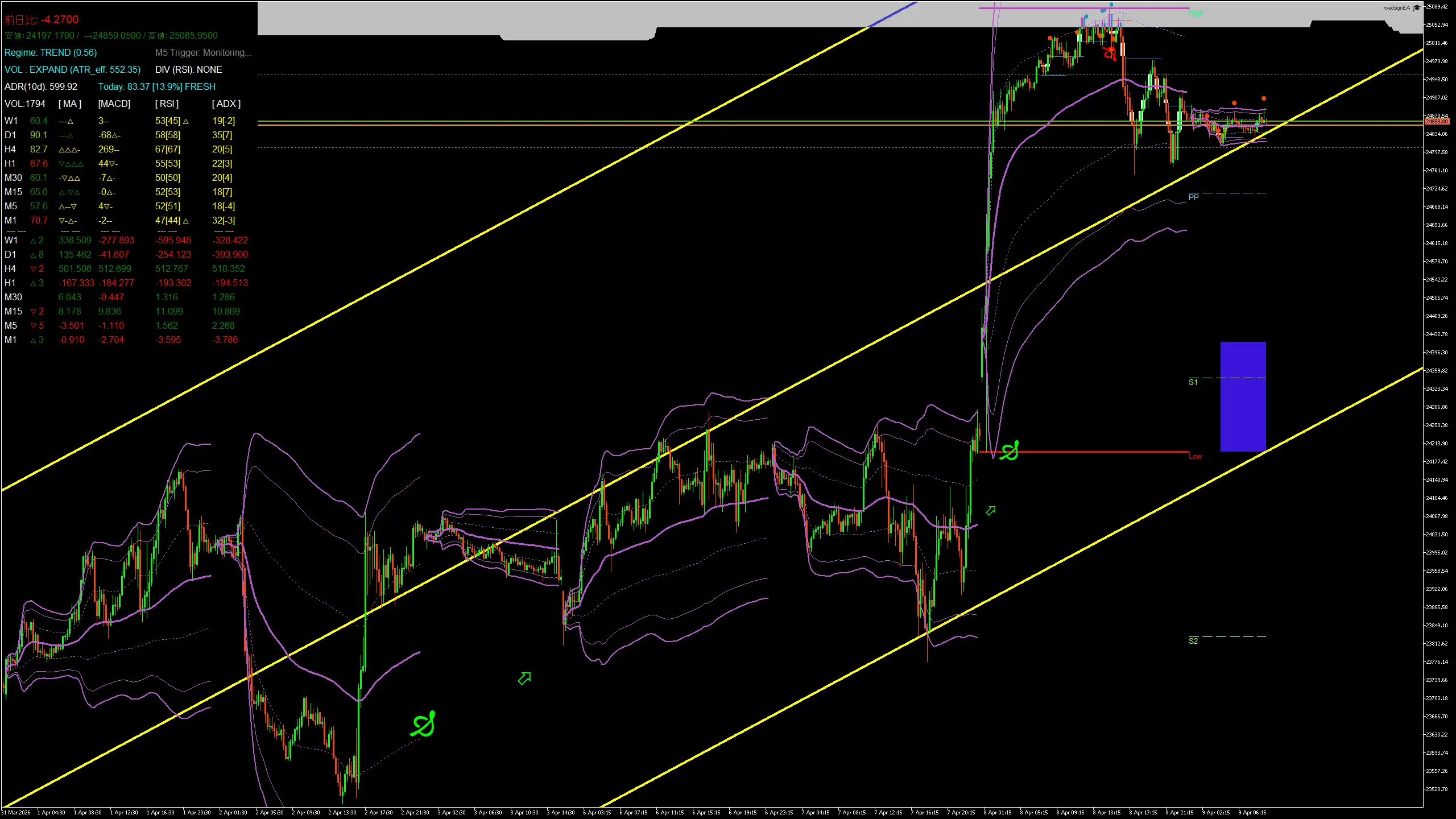The image size is (1456, 819).
Task: Click the S2 support level label
Action: click(x=1193, y=641)
